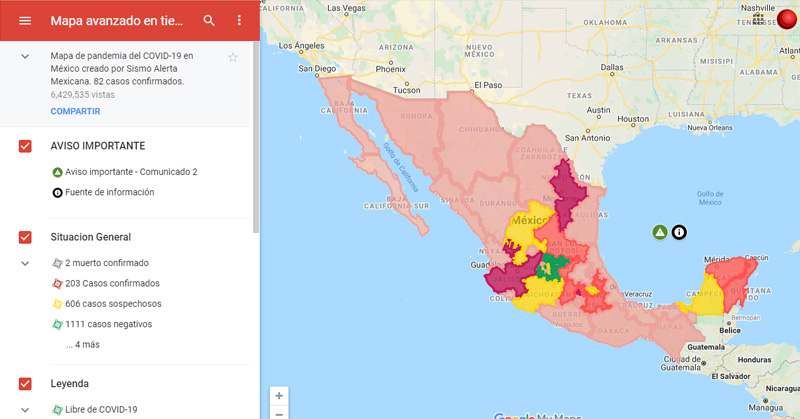Screen dimensions: 800x419
Task: Click the green triangle marker on the map
Action: tap(659, 232)
